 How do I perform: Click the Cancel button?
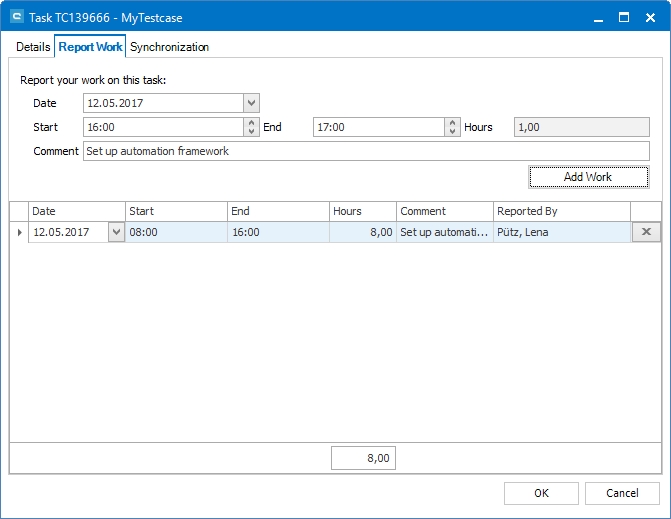622,493
